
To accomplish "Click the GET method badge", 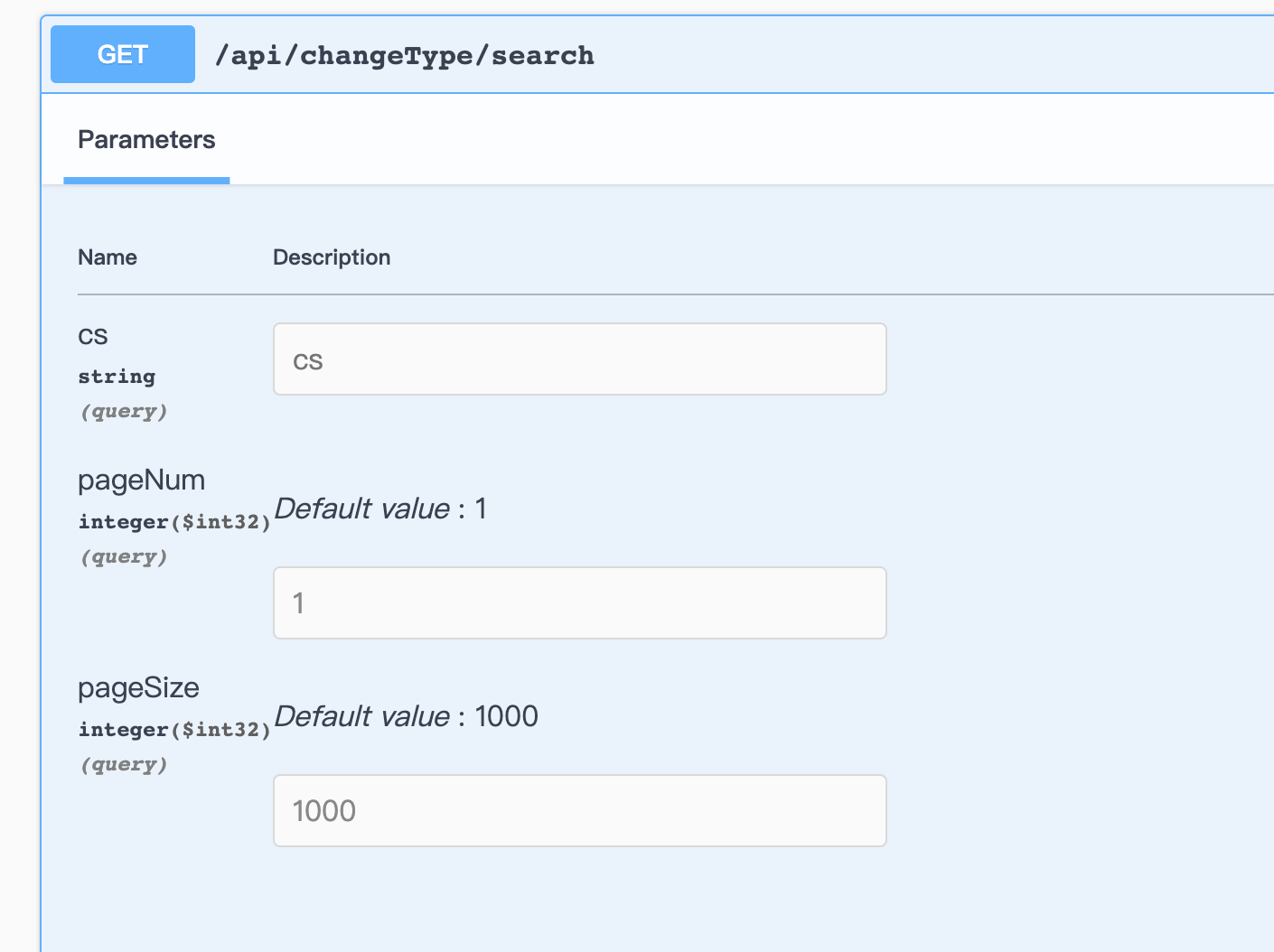I will click(x=122, y=54).
